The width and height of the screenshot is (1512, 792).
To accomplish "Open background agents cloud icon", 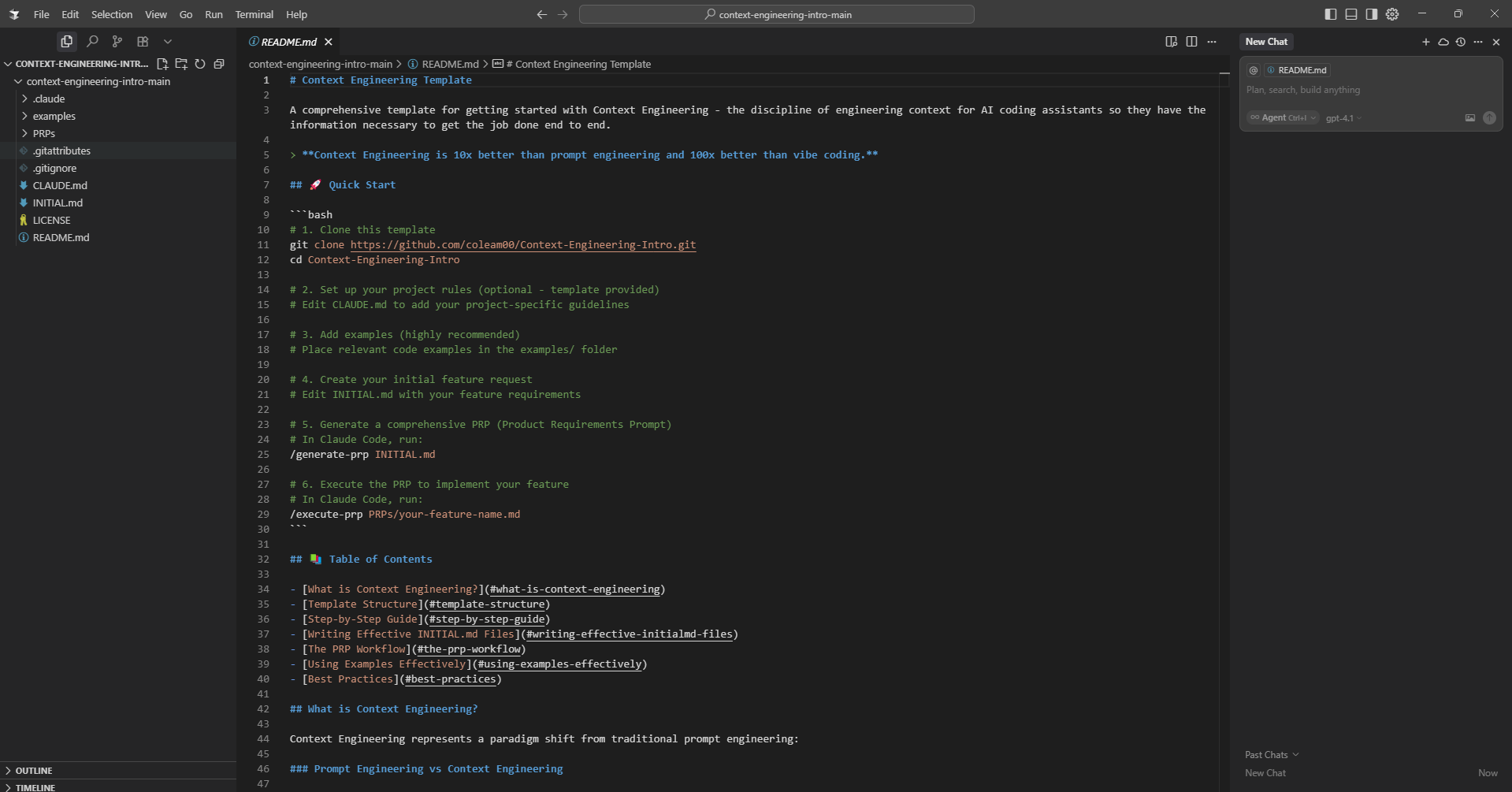I will tap(1443, 42).
